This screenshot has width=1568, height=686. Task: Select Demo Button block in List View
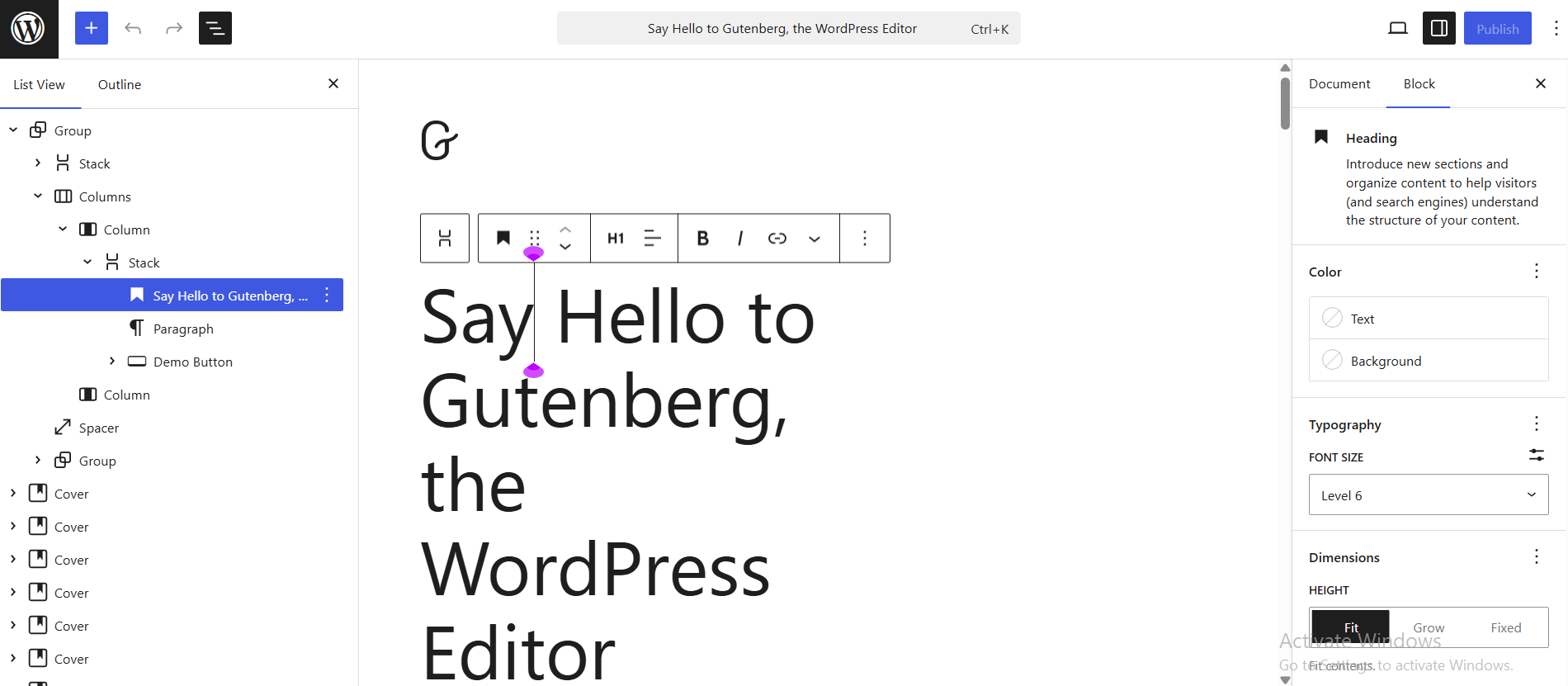point(193,362)
